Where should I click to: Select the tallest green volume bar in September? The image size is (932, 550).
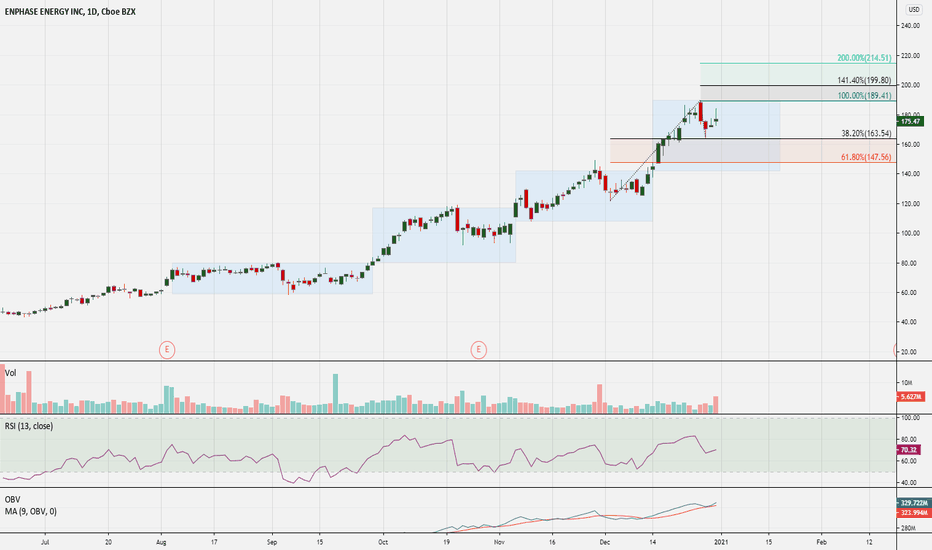(x=335, y=393)
